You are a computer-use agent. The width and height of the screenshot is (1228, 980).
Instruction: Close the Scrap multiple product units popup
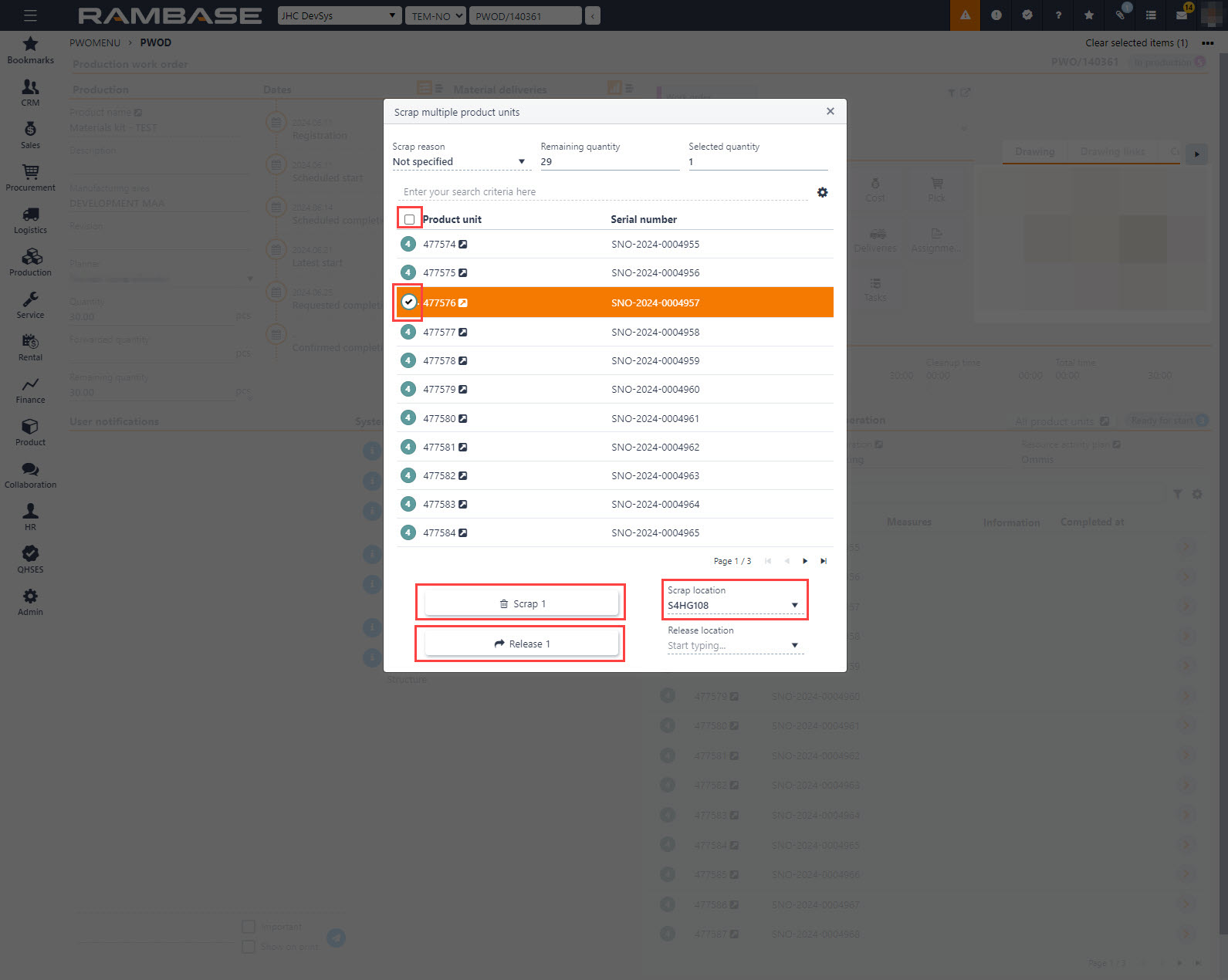830,112
